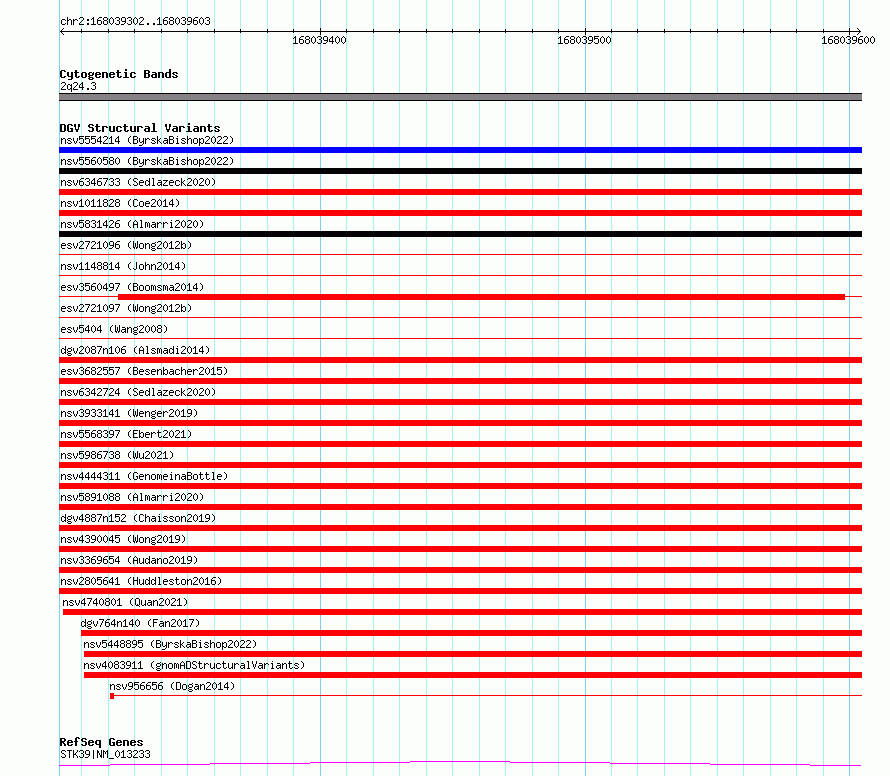This screenshot has height=776, width=890.
Task: Select the 2q24.3 band label
Action: click(x=78, y=86)
